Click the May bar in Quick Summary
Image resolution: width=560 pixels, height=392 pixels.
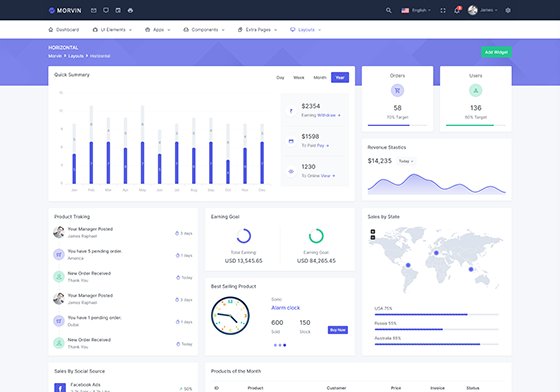[x=142, y=145]
